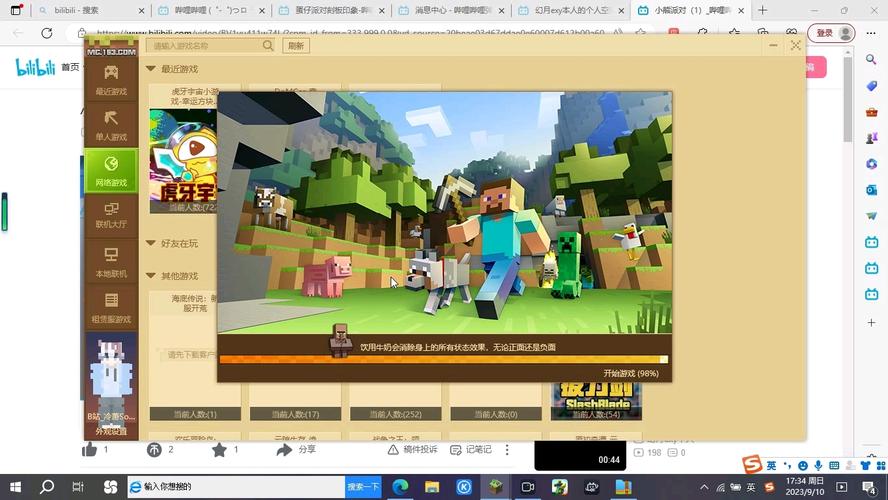
Task: Give coins with the 币 icon
Action: click(154, 450)
